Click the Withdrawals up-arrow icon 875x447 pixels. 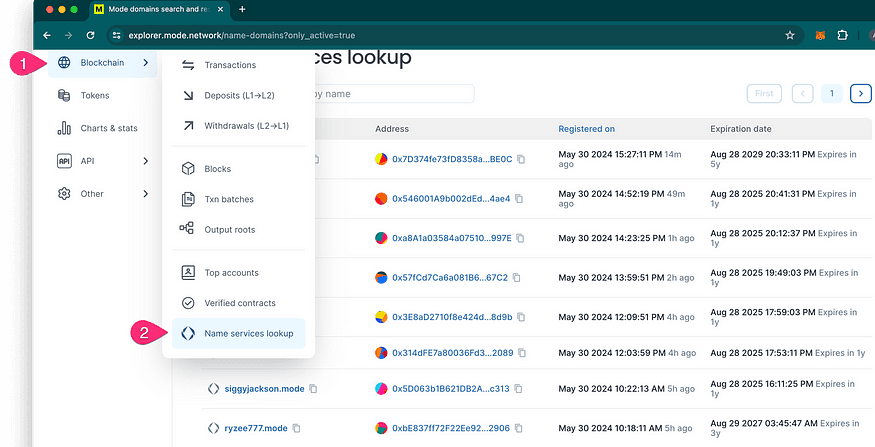tap(188, 126)
